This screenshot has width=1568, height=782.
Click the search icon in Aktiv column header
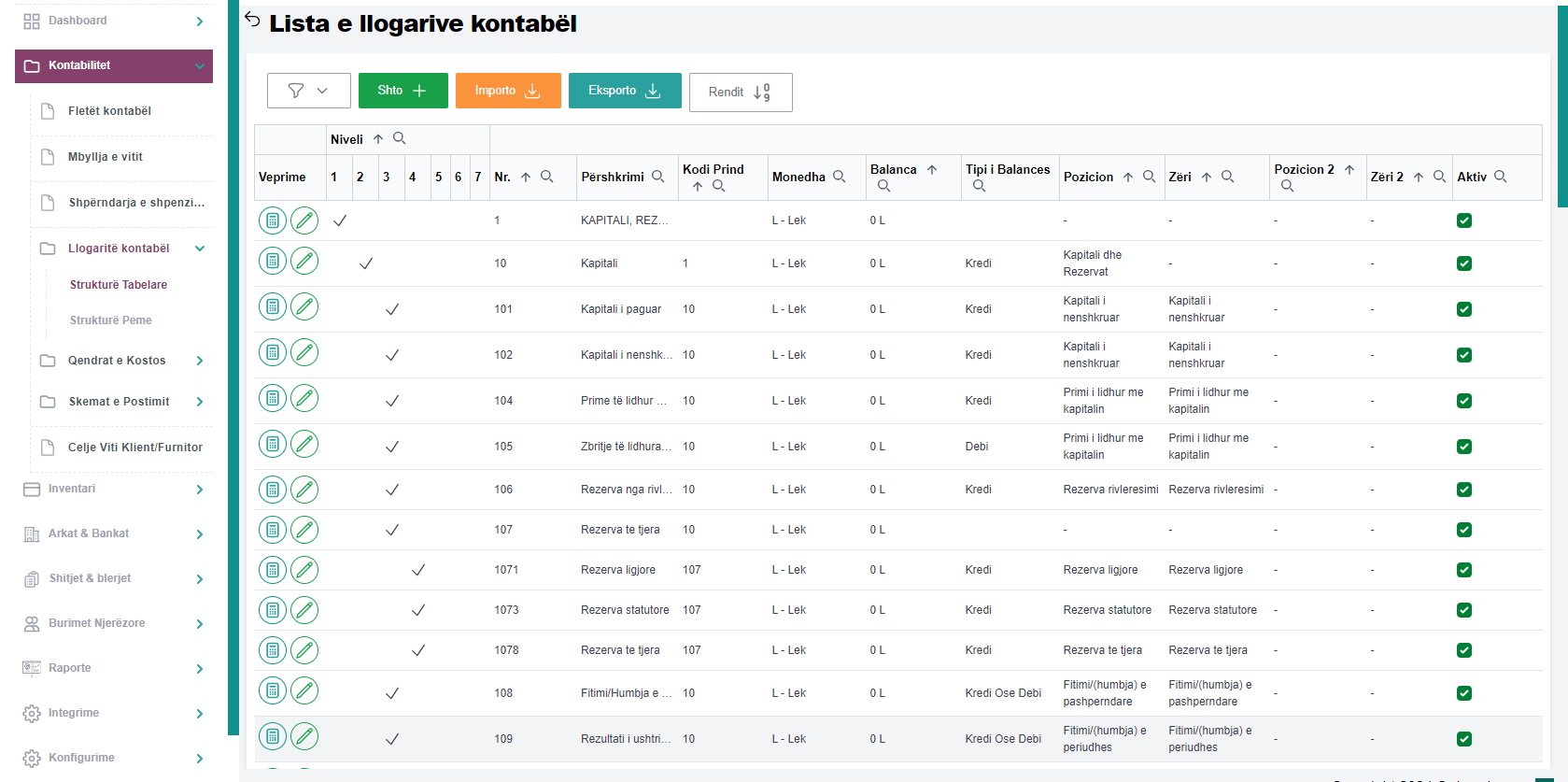[1501, 176]
